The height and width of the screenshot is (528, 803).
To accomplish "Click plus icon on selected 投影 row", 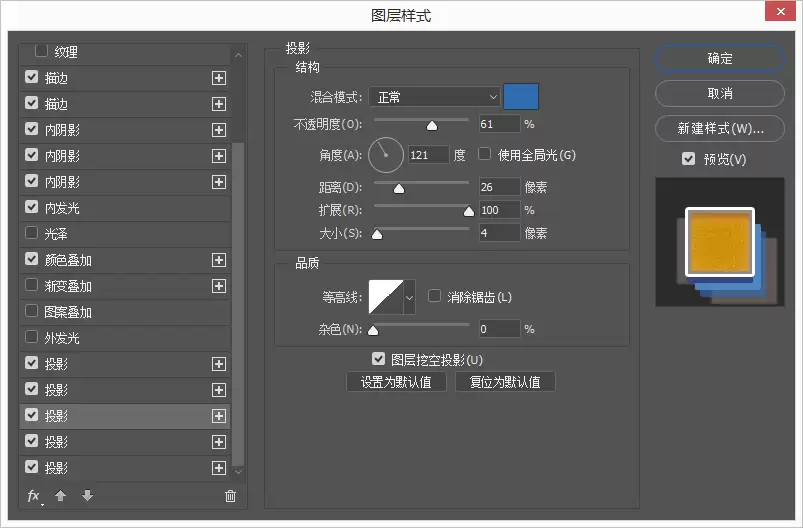I will (x=219, y=416).
